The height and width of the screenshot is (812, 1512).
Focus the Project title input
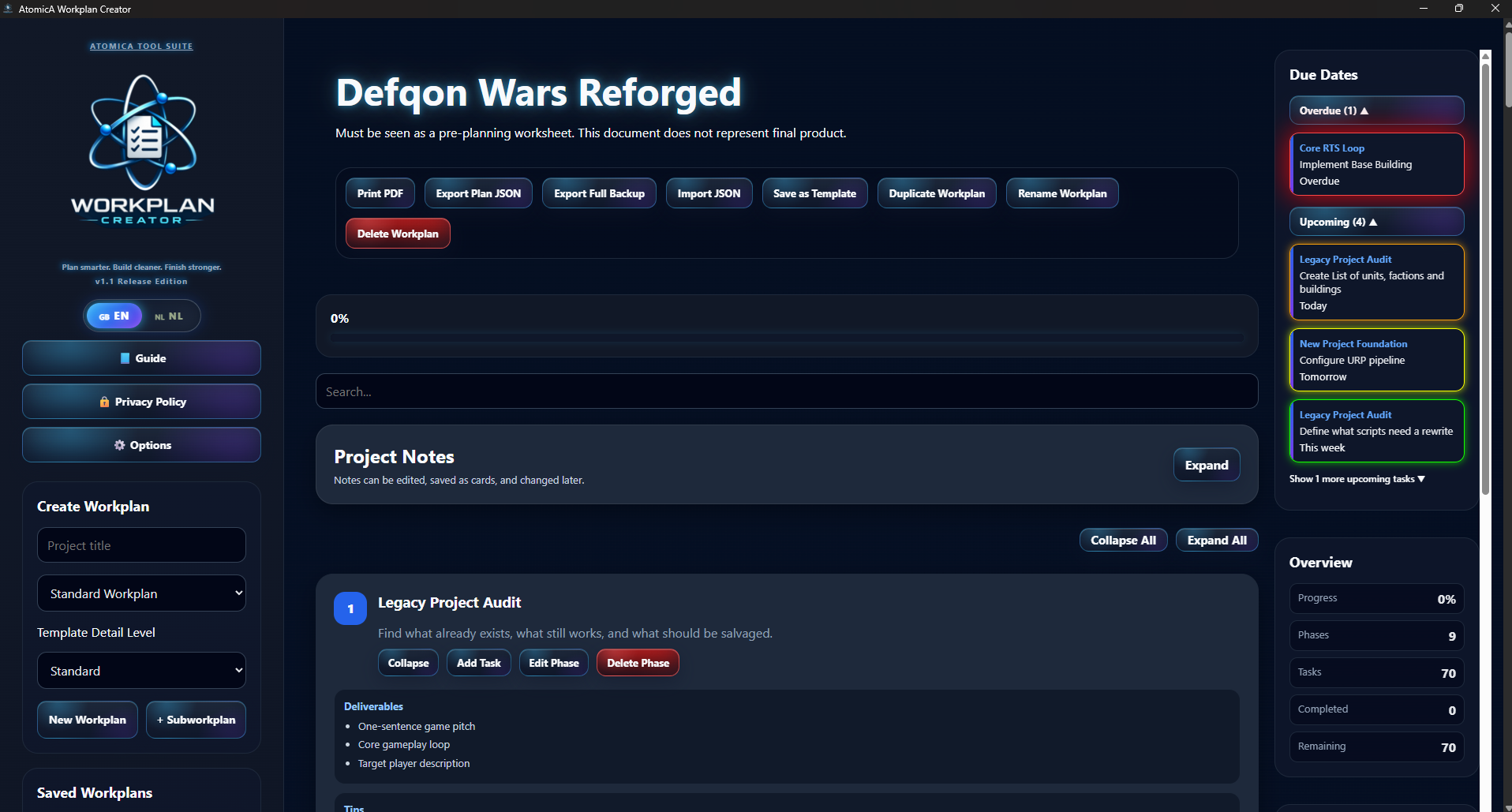click(141, 545)
